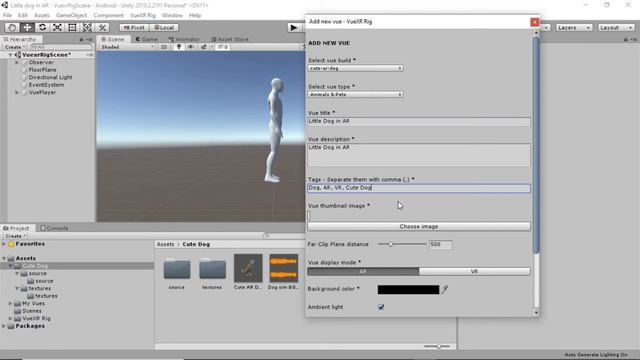Toggle scene audio speaker icon
640x360 pixels.
pos(191,47)
